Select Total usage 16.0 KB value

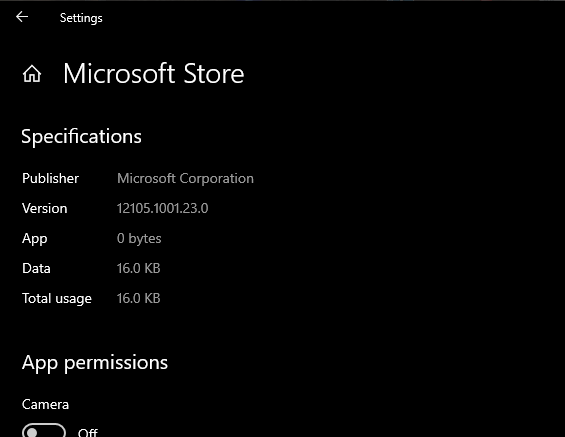click(x=138, y=298)
